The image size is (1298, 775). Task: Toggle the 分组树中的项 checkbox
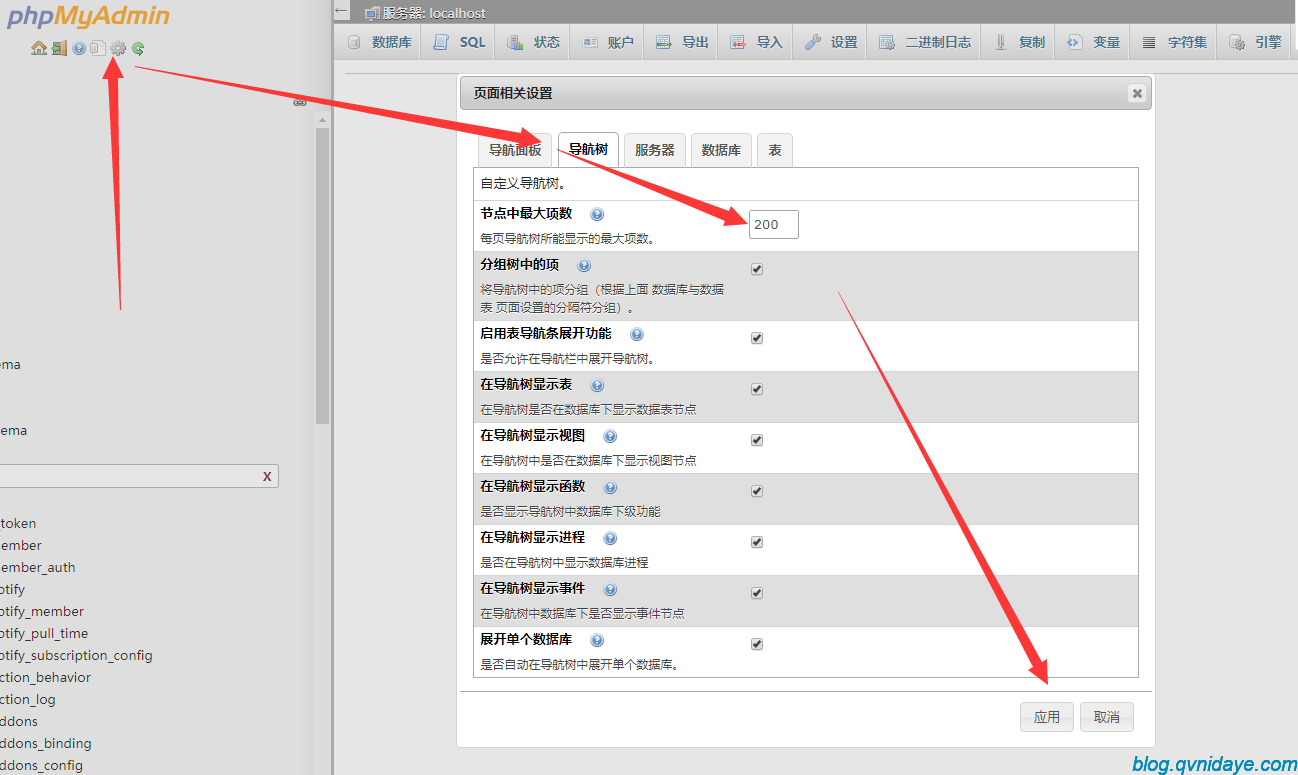click(757, 269)
